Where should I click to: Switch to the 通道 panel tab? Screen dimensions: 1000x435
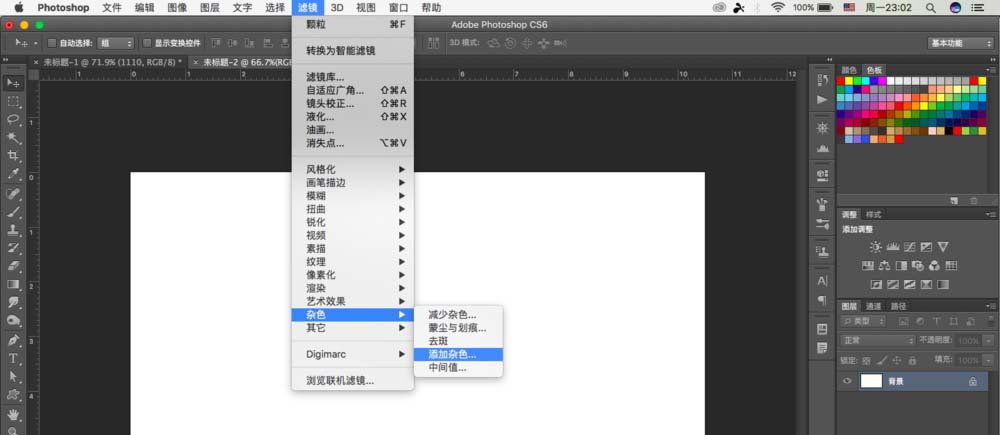tap(873, 306)
